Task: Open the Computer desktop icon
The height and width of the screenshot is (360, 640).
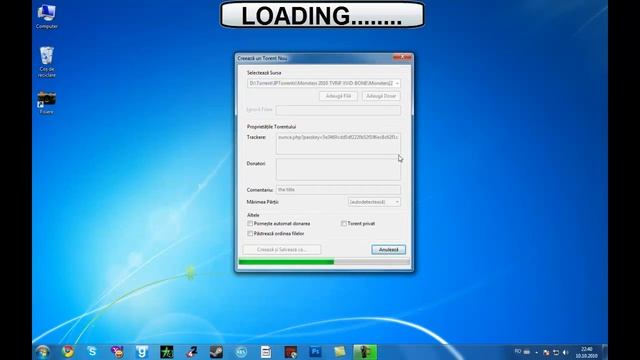Action: click(47, 17)
